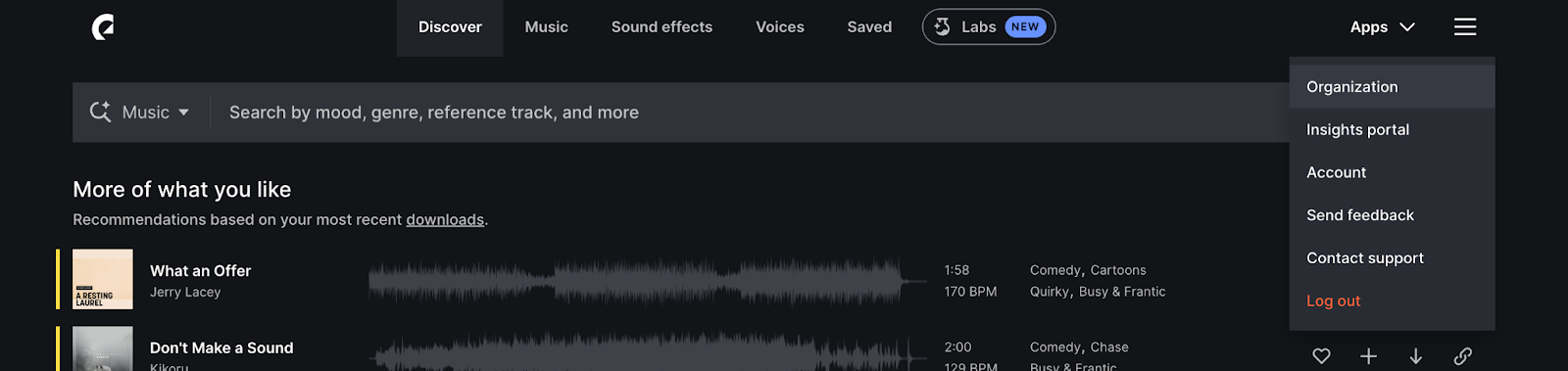Click the download arrow icon
Screen dimensions: 1568x371
click(1416, 356)
